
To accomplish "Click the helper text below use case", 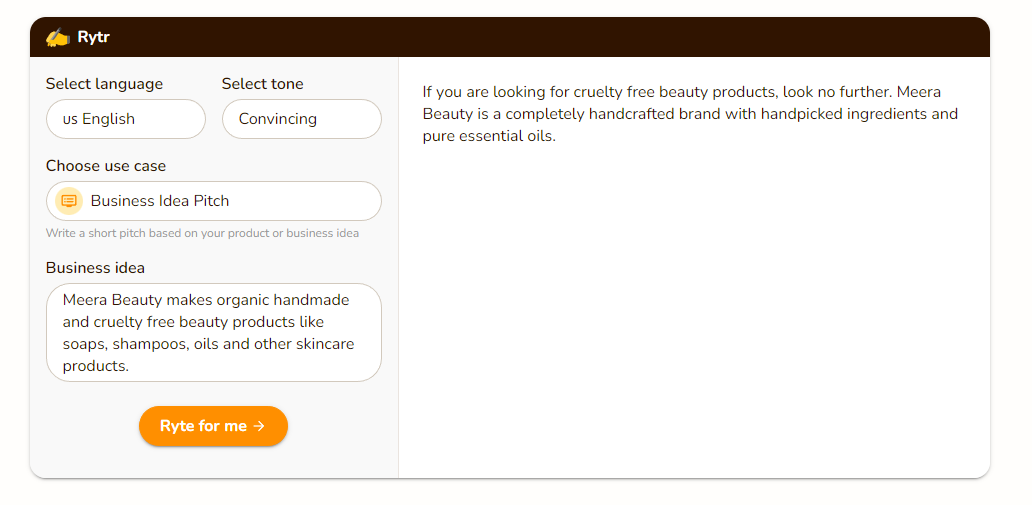I will 202,233.
